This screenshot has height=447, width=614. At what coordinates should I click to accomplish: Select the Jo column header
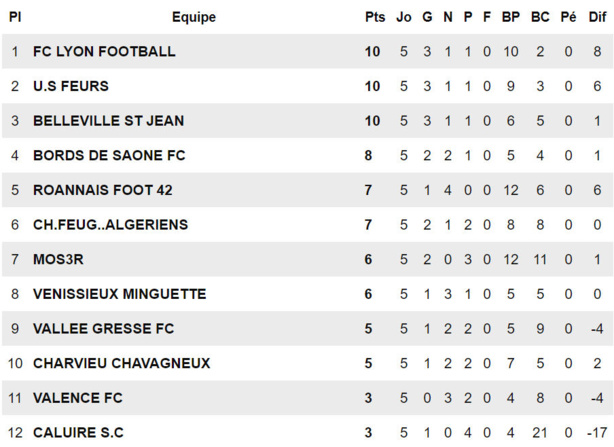point(404,17)
